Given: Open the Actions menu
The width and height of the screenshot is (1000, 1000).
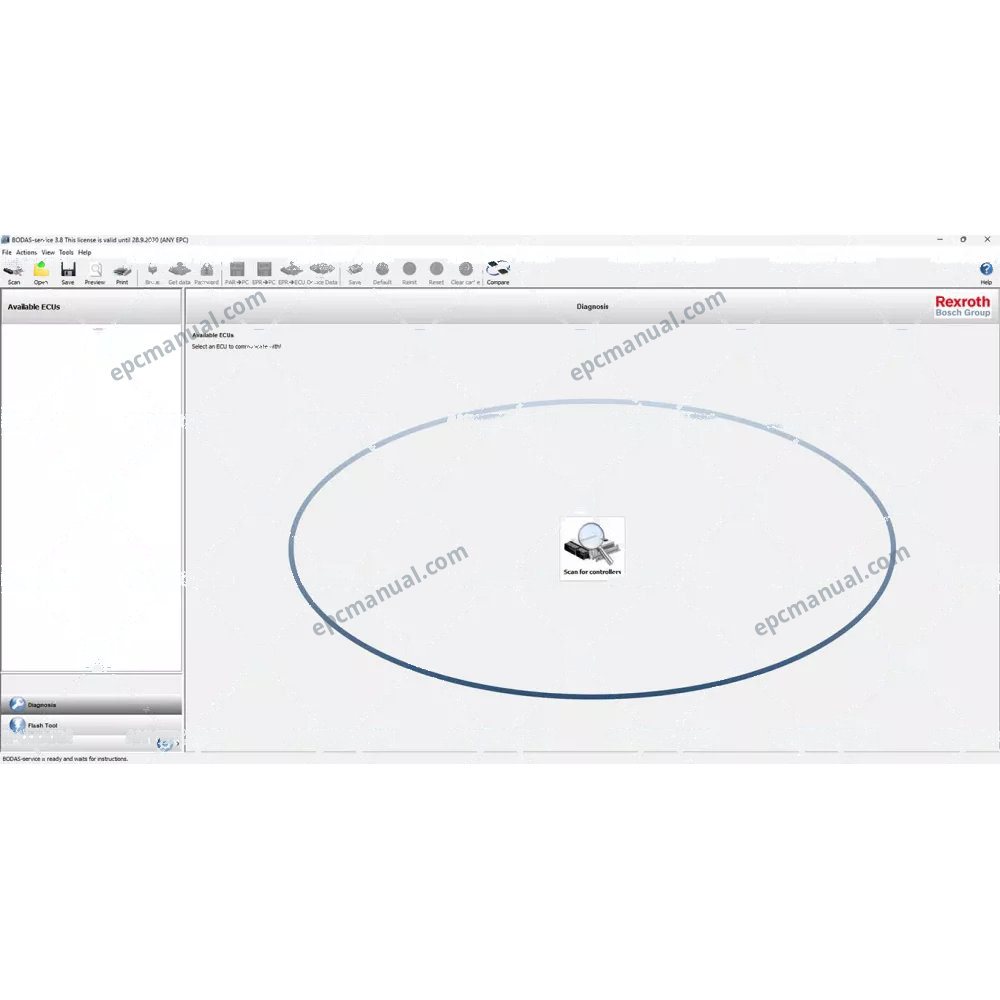Looking at the screenshot, I should pyautogui.click(x=26, y=253).
